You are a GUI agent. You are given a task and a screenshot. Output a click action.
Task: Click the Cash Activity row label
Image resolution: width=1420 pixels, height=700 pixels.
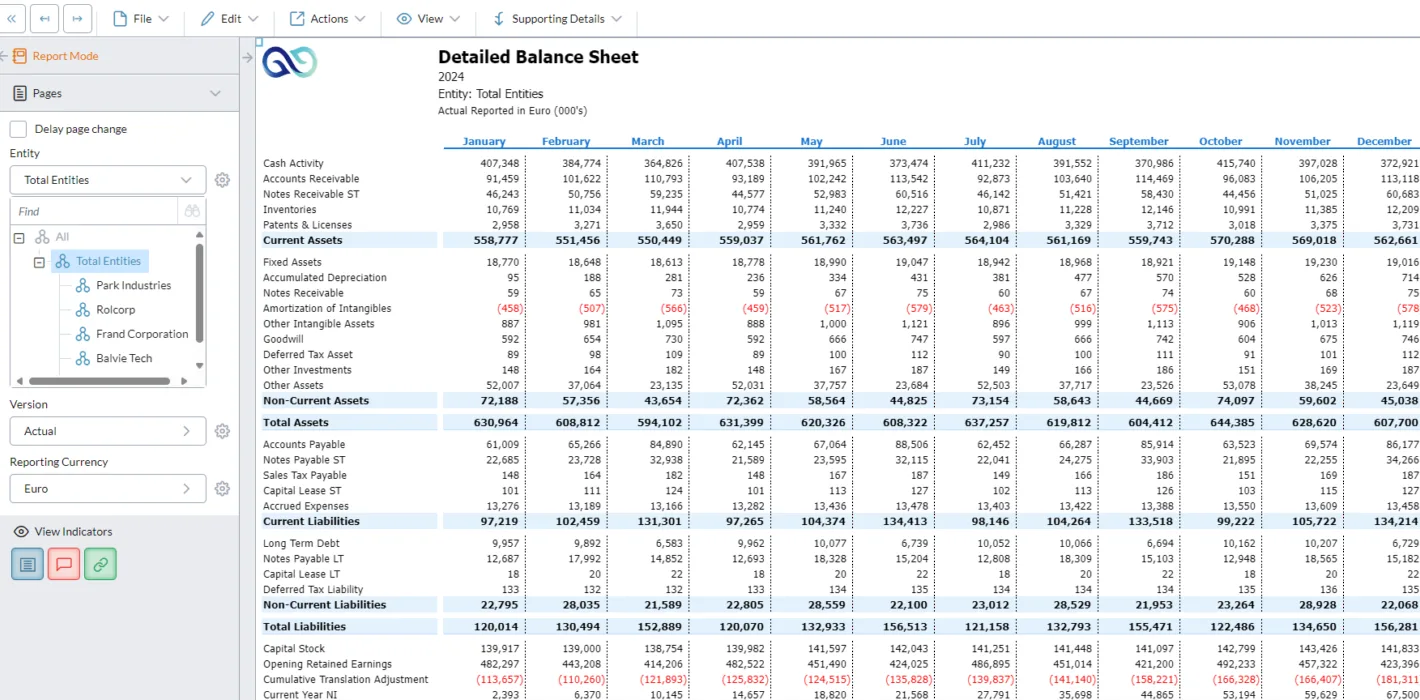point(293,163)
